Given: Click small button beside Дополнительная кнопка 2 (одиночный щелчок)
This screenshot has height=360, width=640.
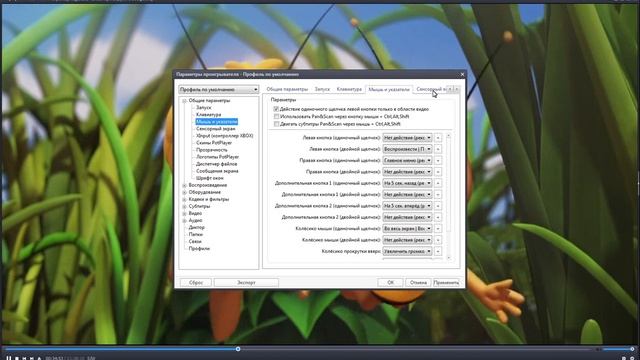Looking at the screenshot, I should (438, 206).
